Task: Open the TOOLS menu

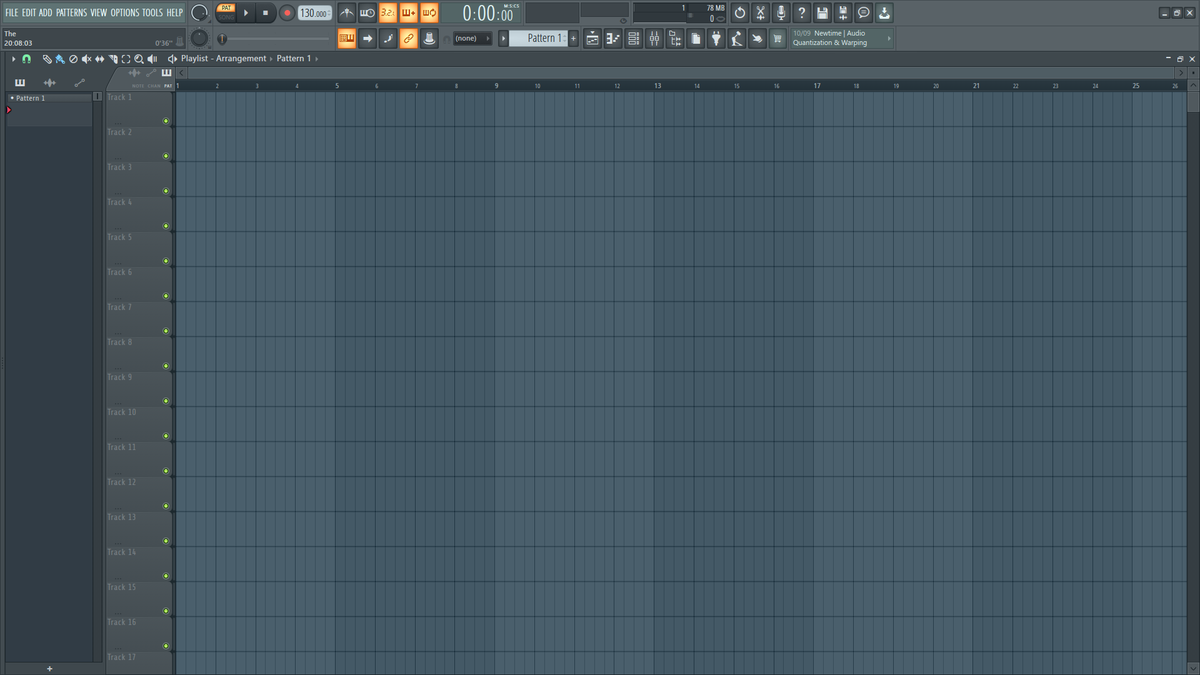Action: 152,13
